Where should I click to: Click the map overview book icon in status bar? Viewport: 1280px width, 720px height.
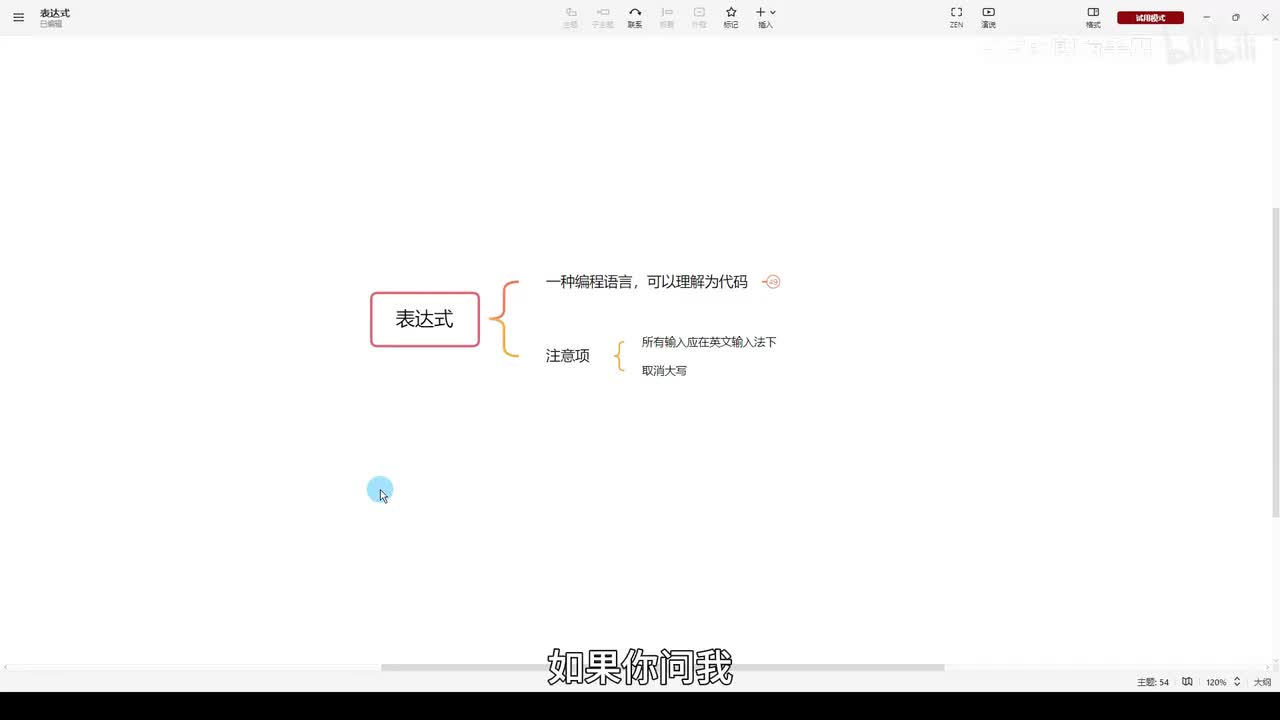tap(1187, 682)
